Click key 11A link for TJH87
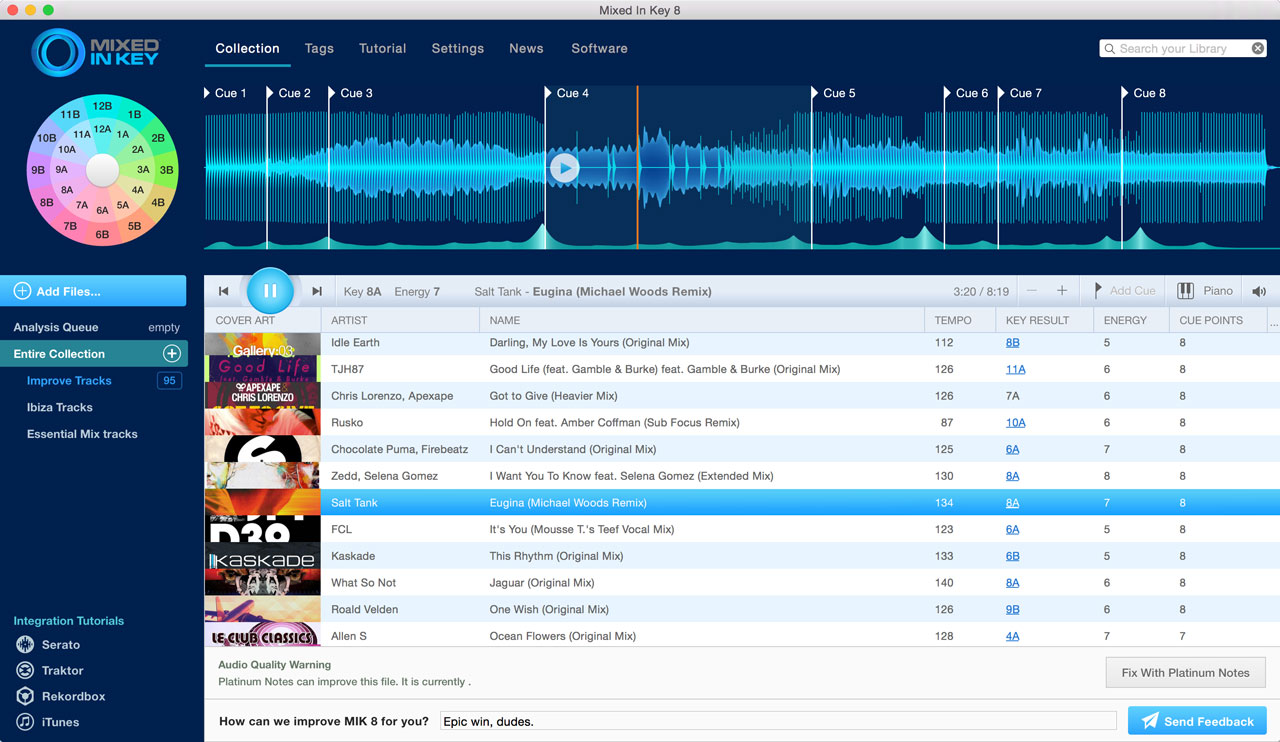 (1016, 369)
